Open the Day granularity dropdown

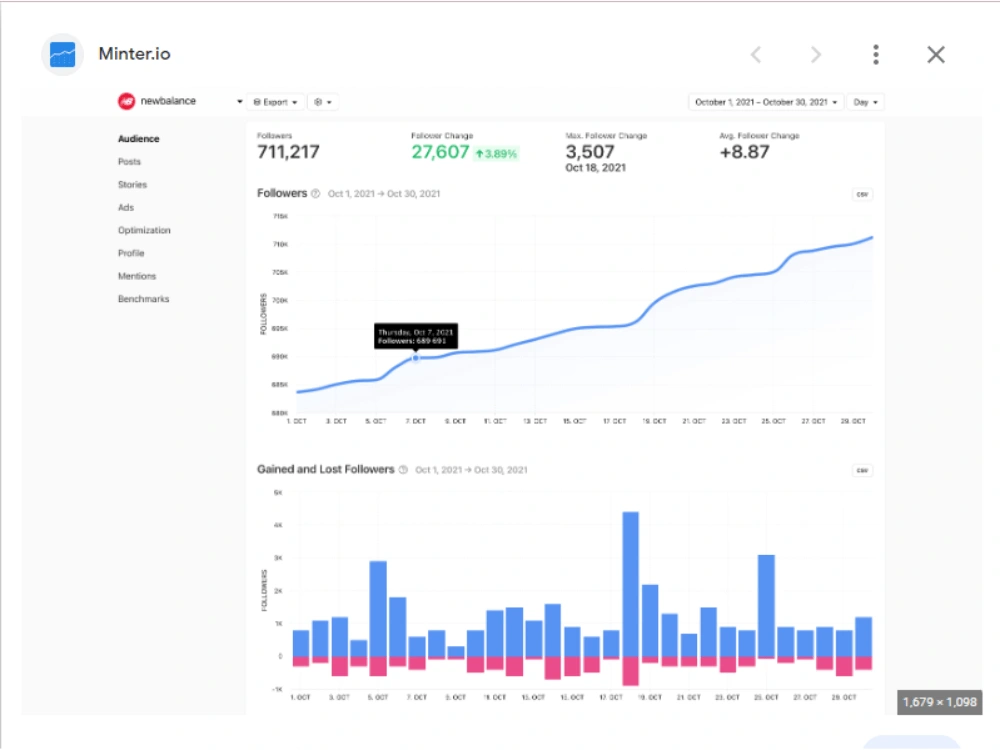click(865, 102)
